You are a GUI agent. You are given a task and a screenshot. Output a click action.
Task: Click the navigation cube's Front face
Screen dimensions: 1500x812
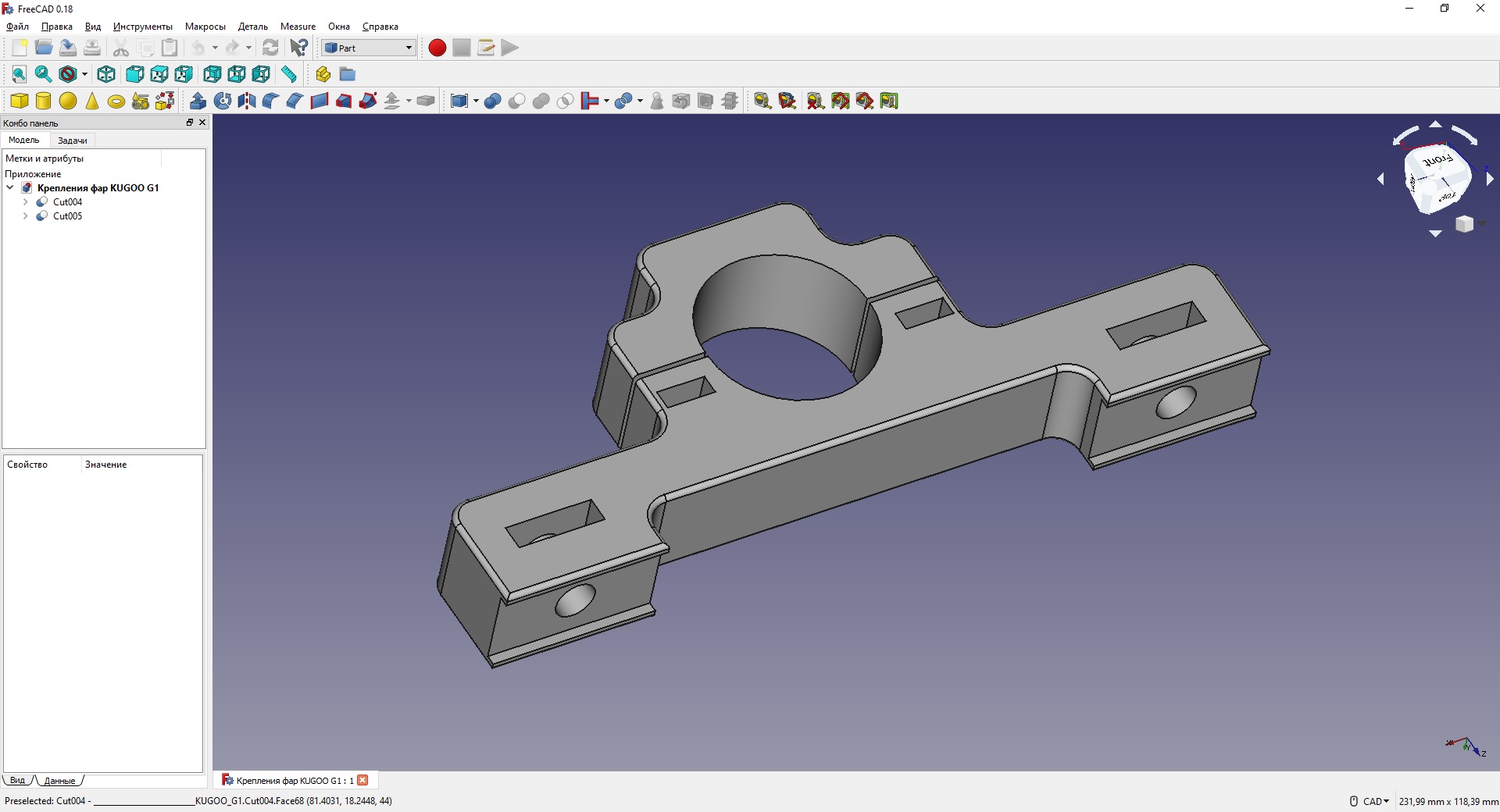pyautogui.click(x=1437, y=162)
